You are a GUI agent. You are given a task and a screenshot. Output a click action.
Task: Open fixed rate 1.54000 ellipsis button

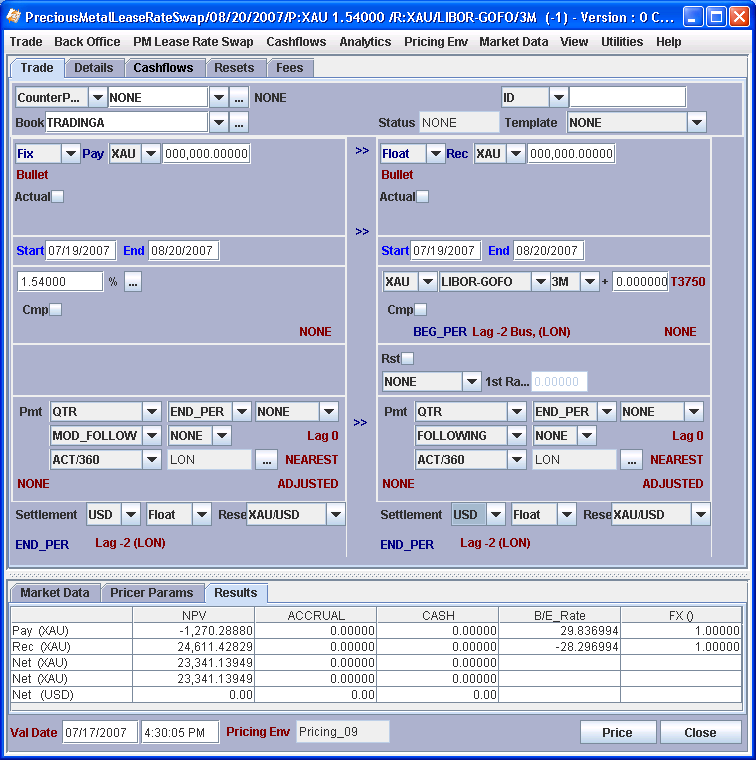point(133,282)
